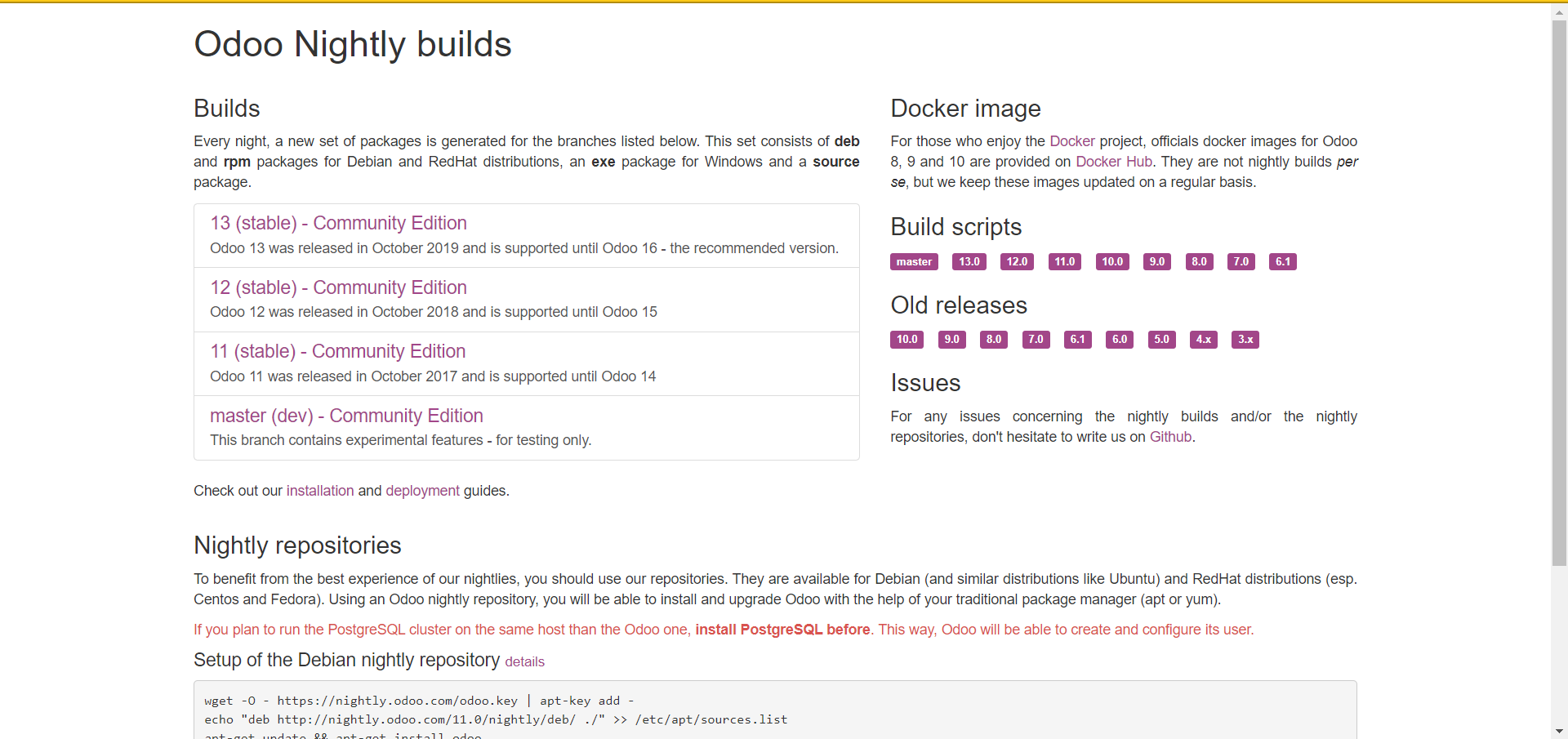View Debian nightly repository details link

point(524,661)
